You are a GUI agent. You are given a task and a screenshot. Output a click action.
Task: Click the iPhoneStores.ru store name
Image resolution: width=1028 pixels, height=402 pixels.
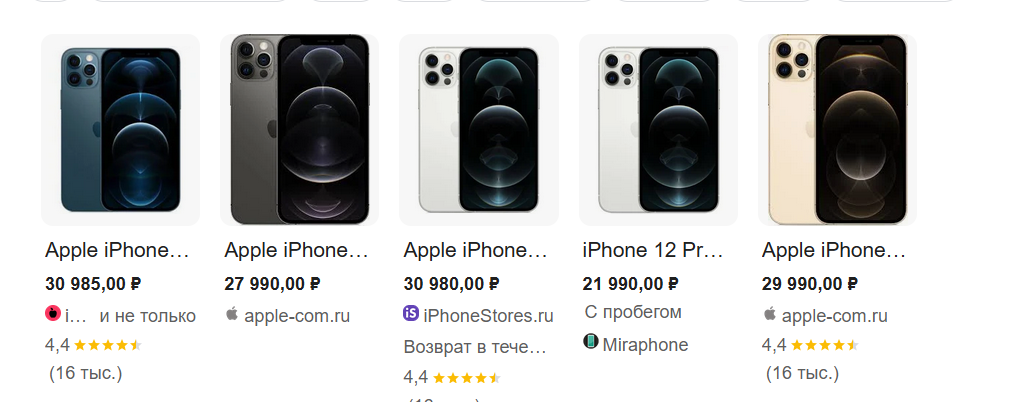[488, 316]
